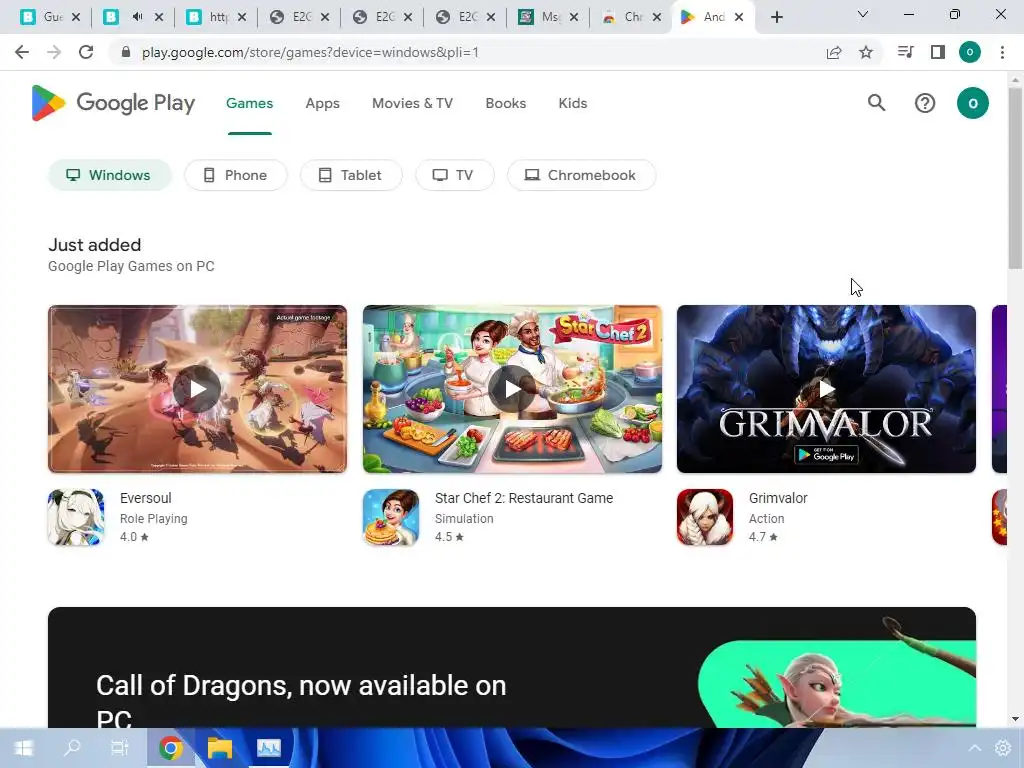1024x768 pixels.
Task: Open Windows Start menu
Action: [x=24, y=748]
